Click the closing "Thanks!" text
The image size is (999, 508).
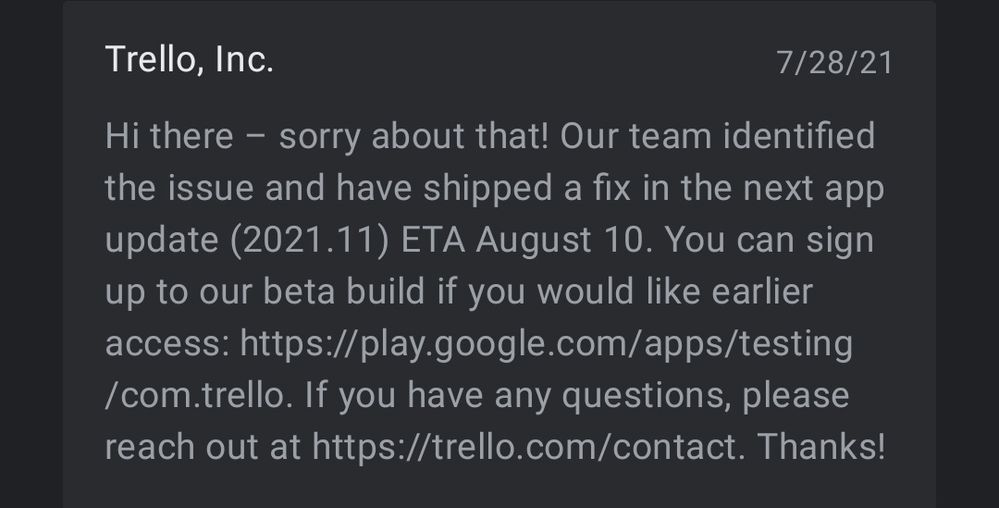click(821, 446)
